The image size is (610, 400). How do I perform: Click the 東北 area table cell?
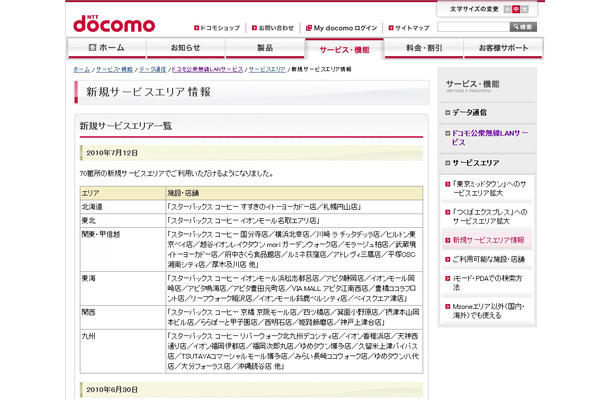123,221
